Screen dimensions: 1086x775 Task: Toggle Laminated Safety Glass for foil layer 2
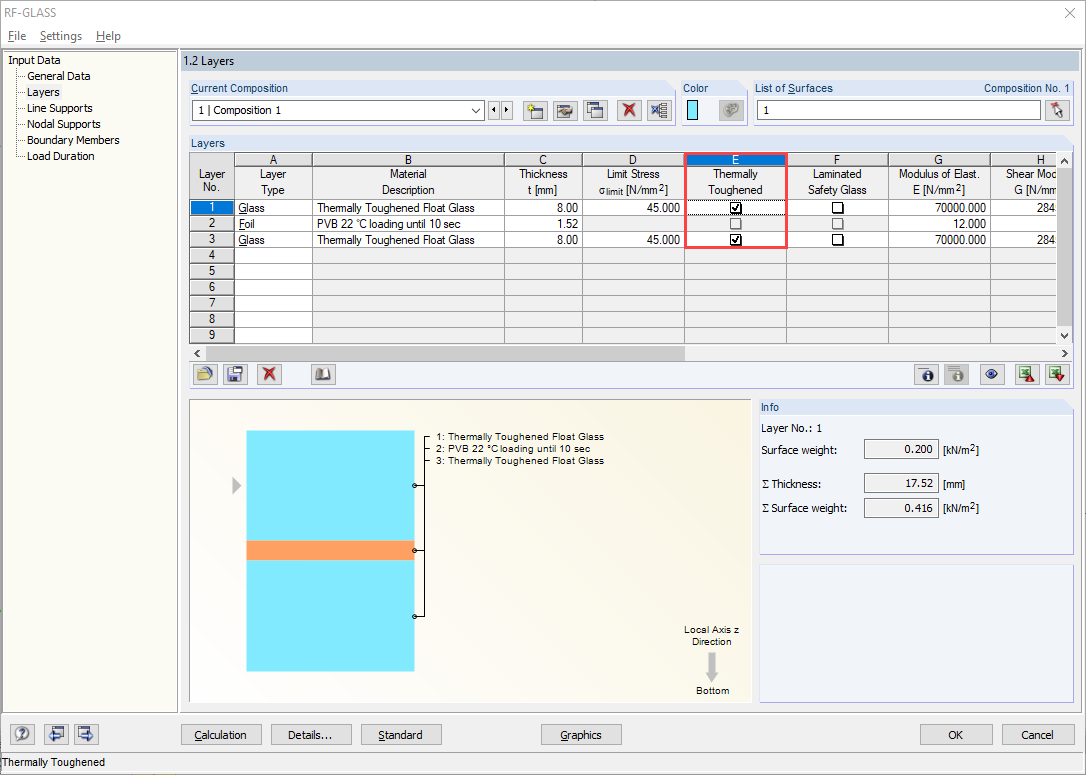tap(837, 224)
